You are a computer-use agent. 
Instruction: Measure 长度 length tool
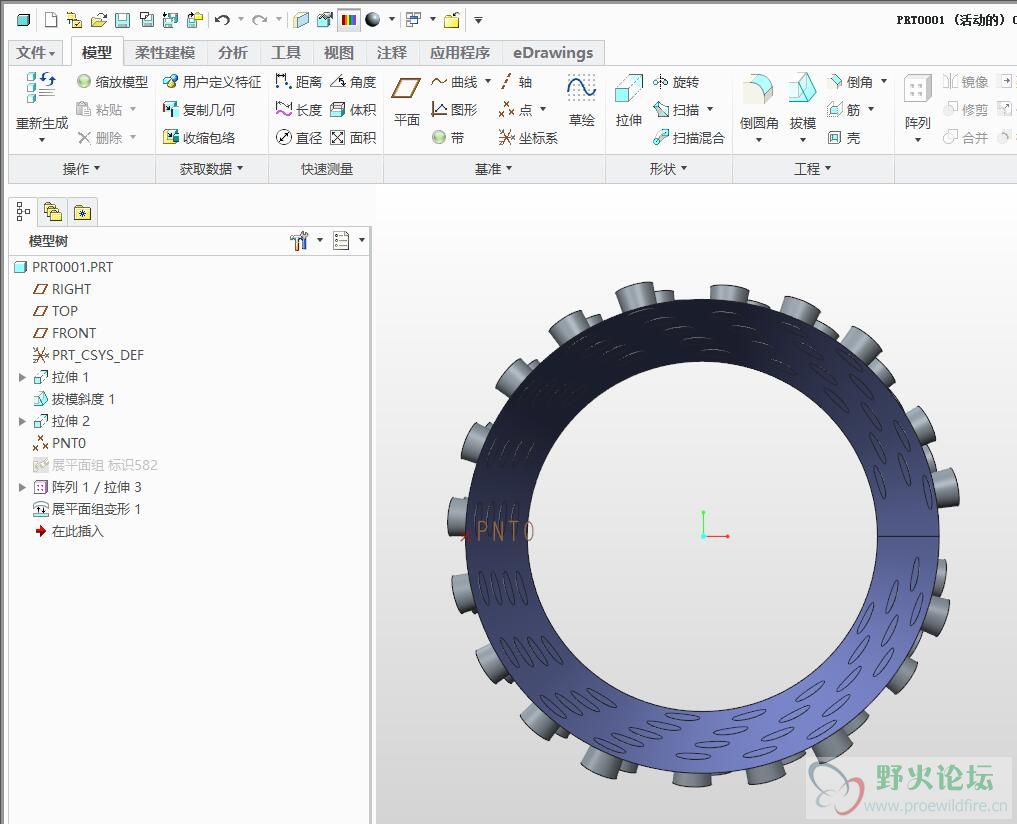298,110
